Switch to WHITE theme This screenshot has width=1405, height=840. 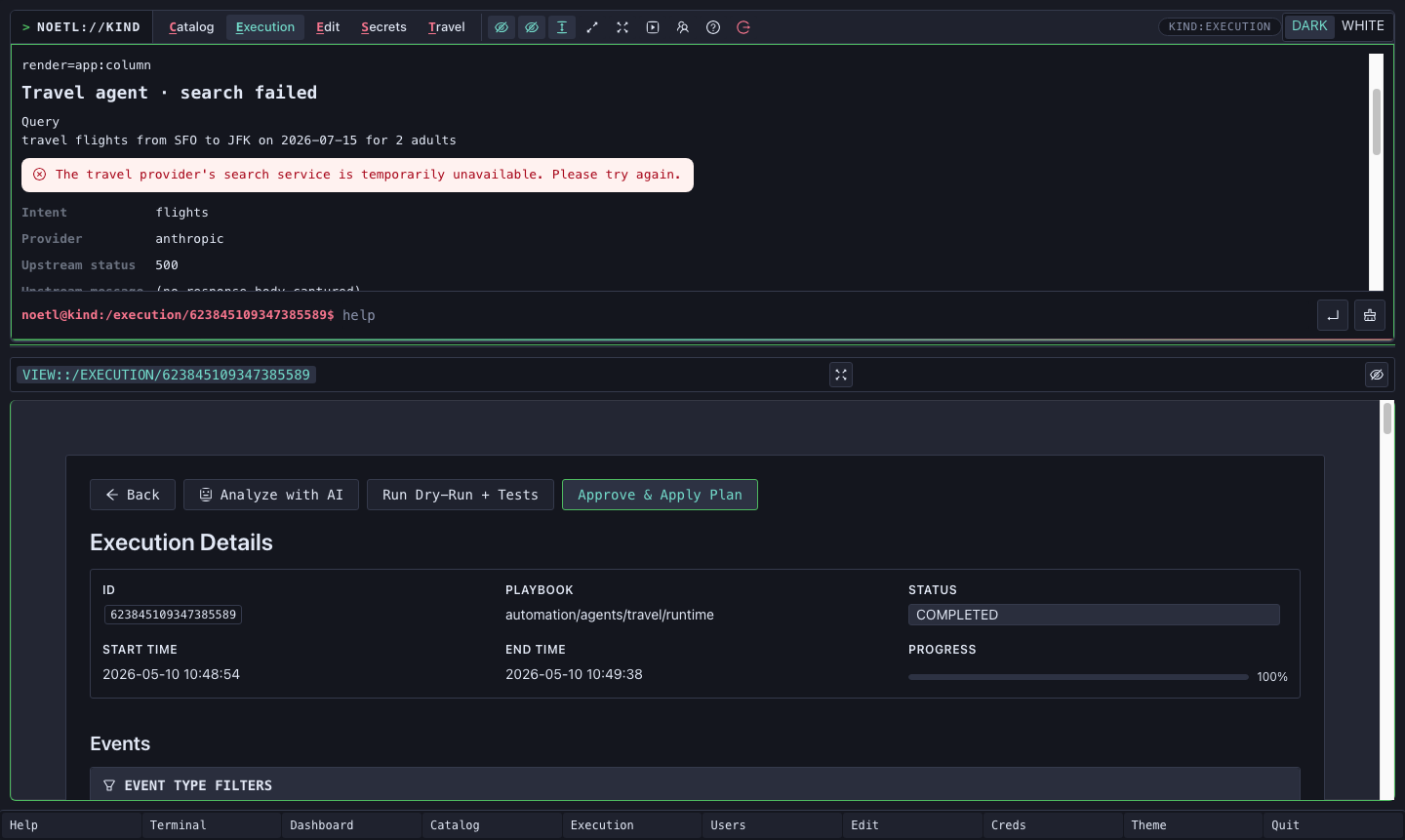(1363, 26)
